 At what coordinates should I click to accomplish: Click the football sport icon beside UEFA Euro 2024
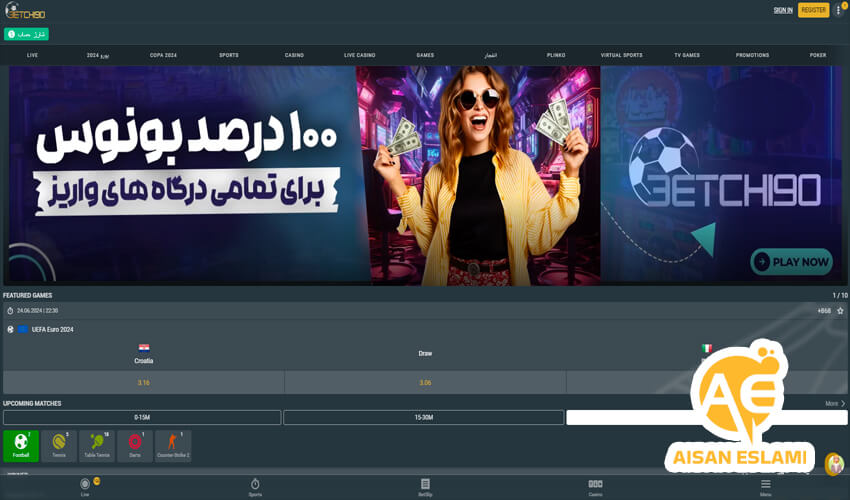(10, 329)
